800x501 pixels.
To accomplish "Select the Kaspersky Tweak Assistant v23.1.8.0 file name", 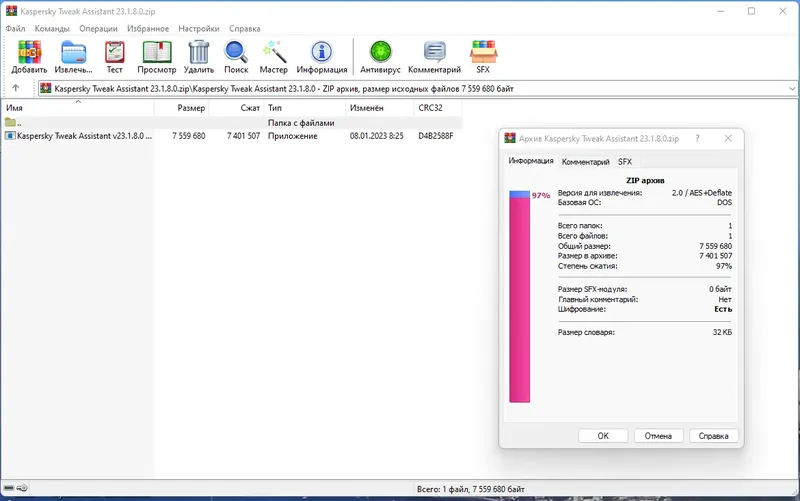I will [x=84, y=136].
